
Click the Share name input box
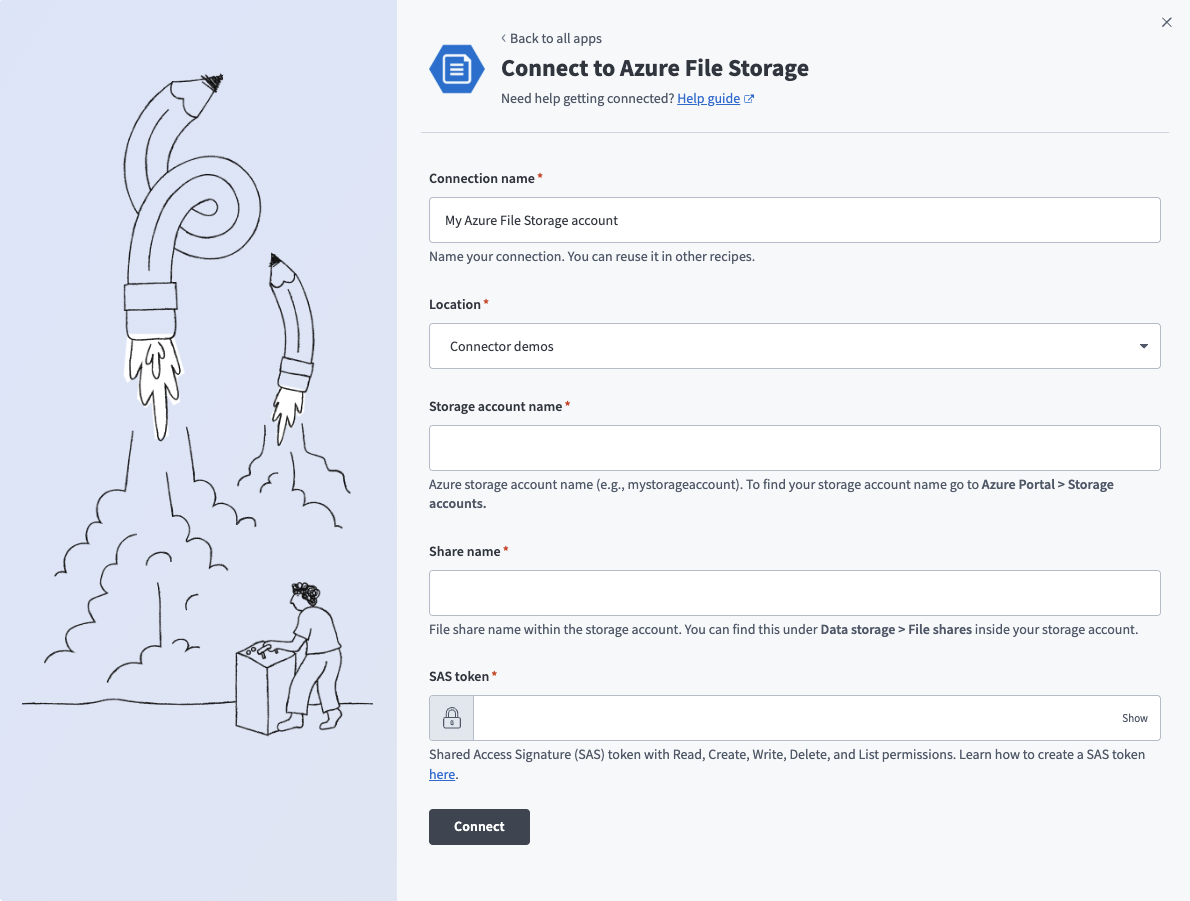pos(794,593)
